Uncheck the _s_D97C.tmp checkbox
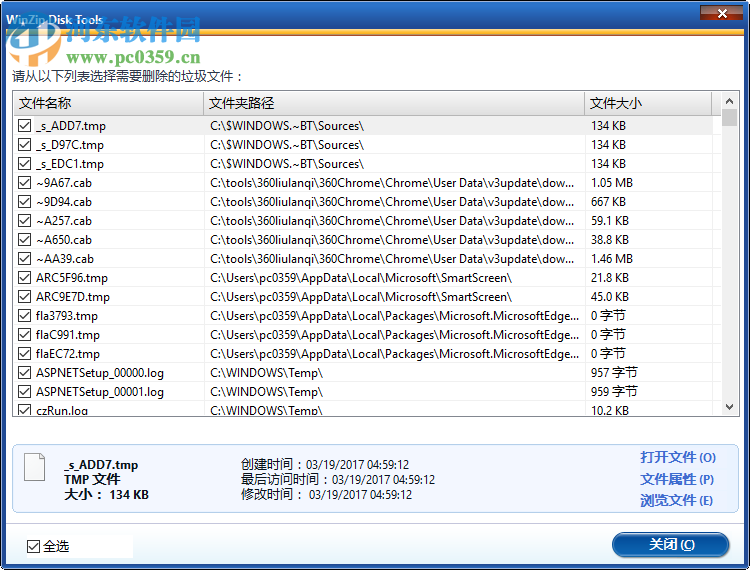Screen dimensions: 750x570 click(24, 144)
